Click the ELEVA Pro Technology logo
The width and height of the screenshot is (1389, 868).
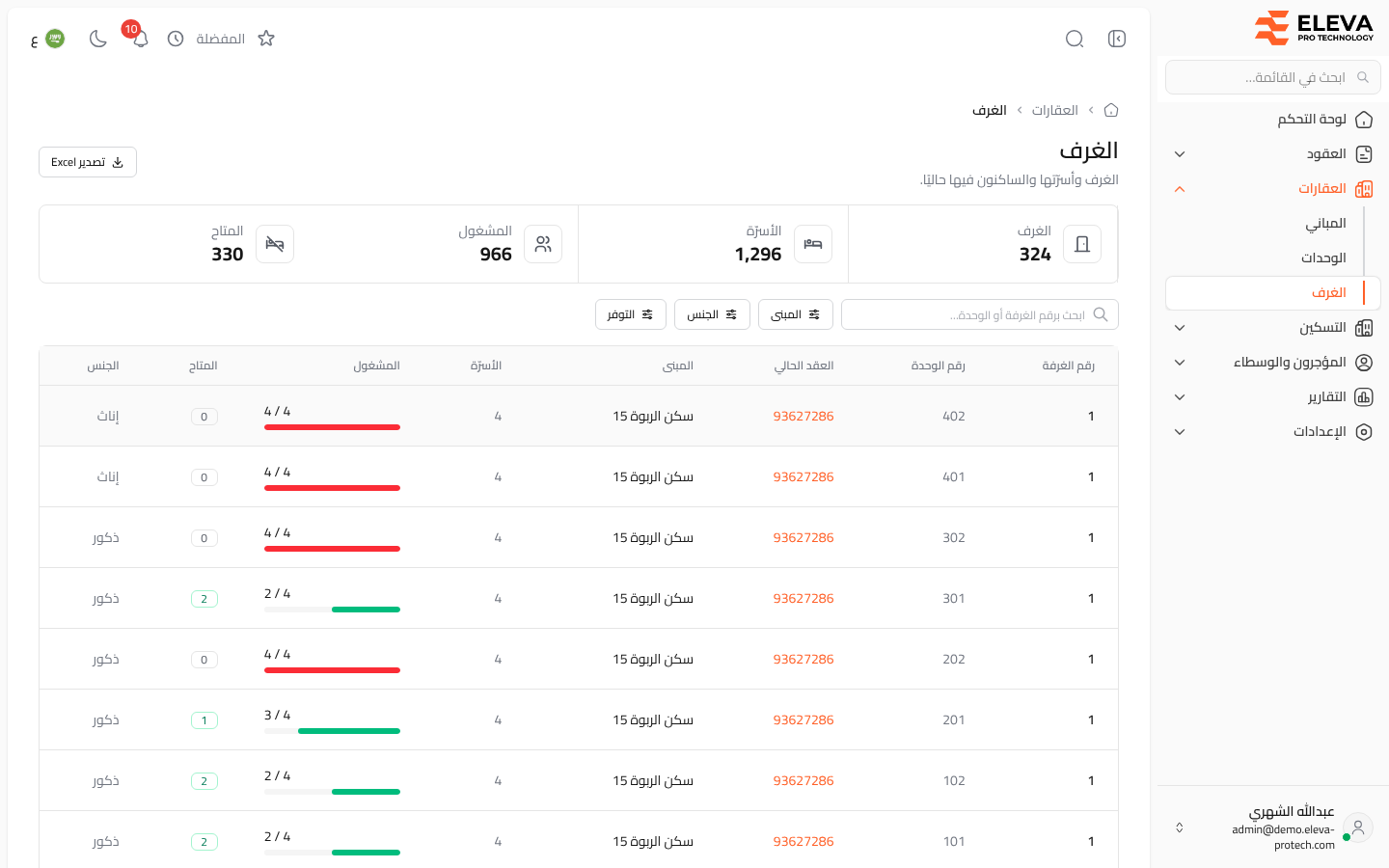tap(1314, 27)
